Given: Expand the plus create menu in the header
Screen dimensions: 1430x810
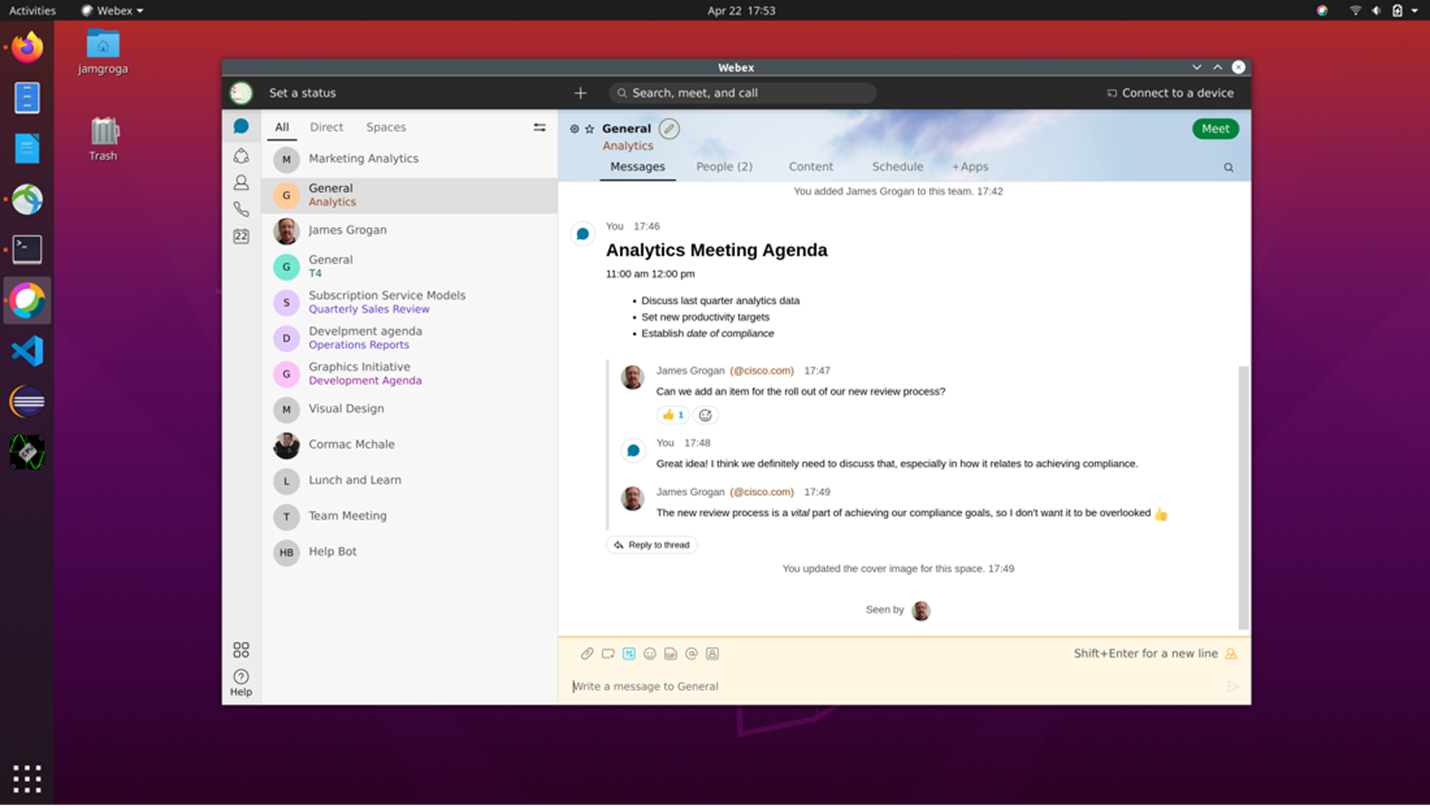Looking at the screenshot, I should tap(580, 93).
